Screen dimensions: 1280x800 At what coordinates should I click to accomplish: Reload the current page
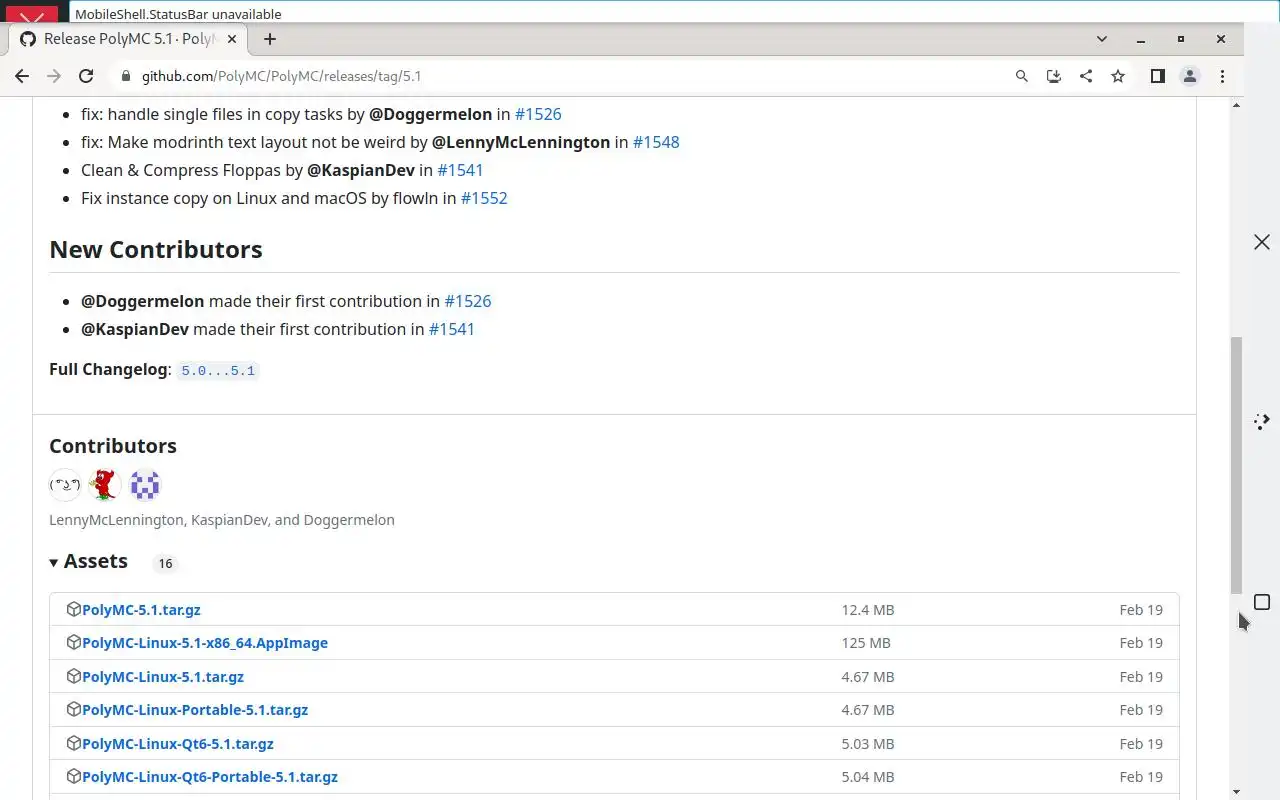86,76
